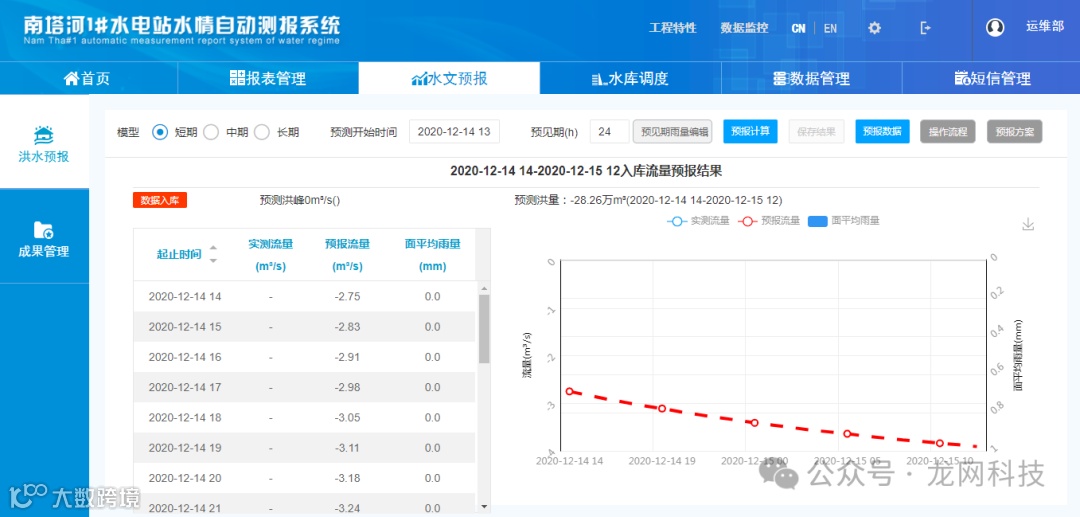This screenshot has height=517, width=1080.
Task: Click the 洪水预报 sidebar icon
Action: click(43, 135)
